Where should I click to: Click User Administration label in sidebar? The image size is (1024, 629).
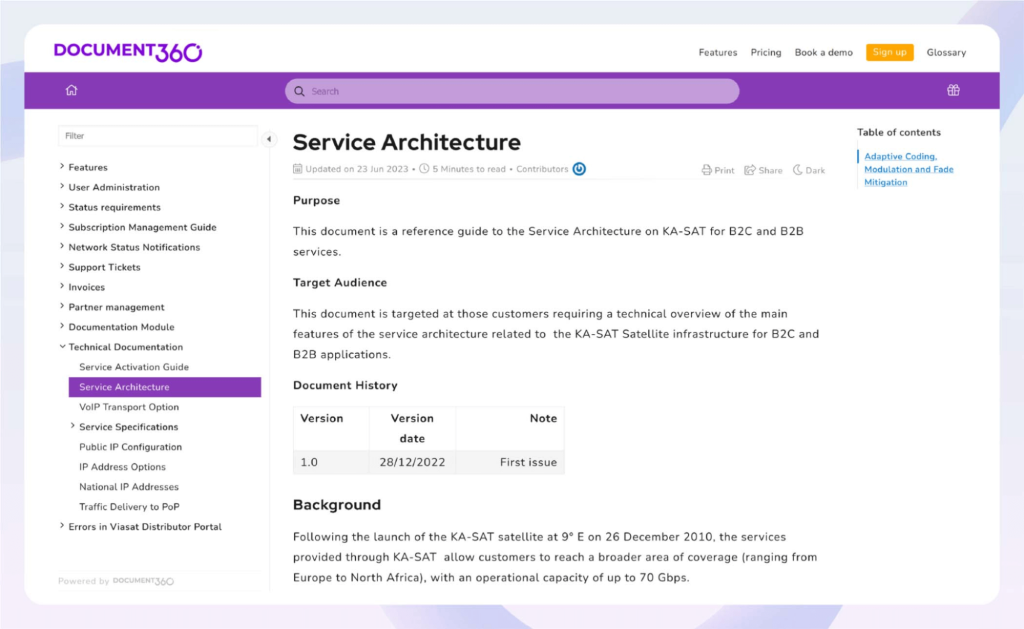pos(114,187)
